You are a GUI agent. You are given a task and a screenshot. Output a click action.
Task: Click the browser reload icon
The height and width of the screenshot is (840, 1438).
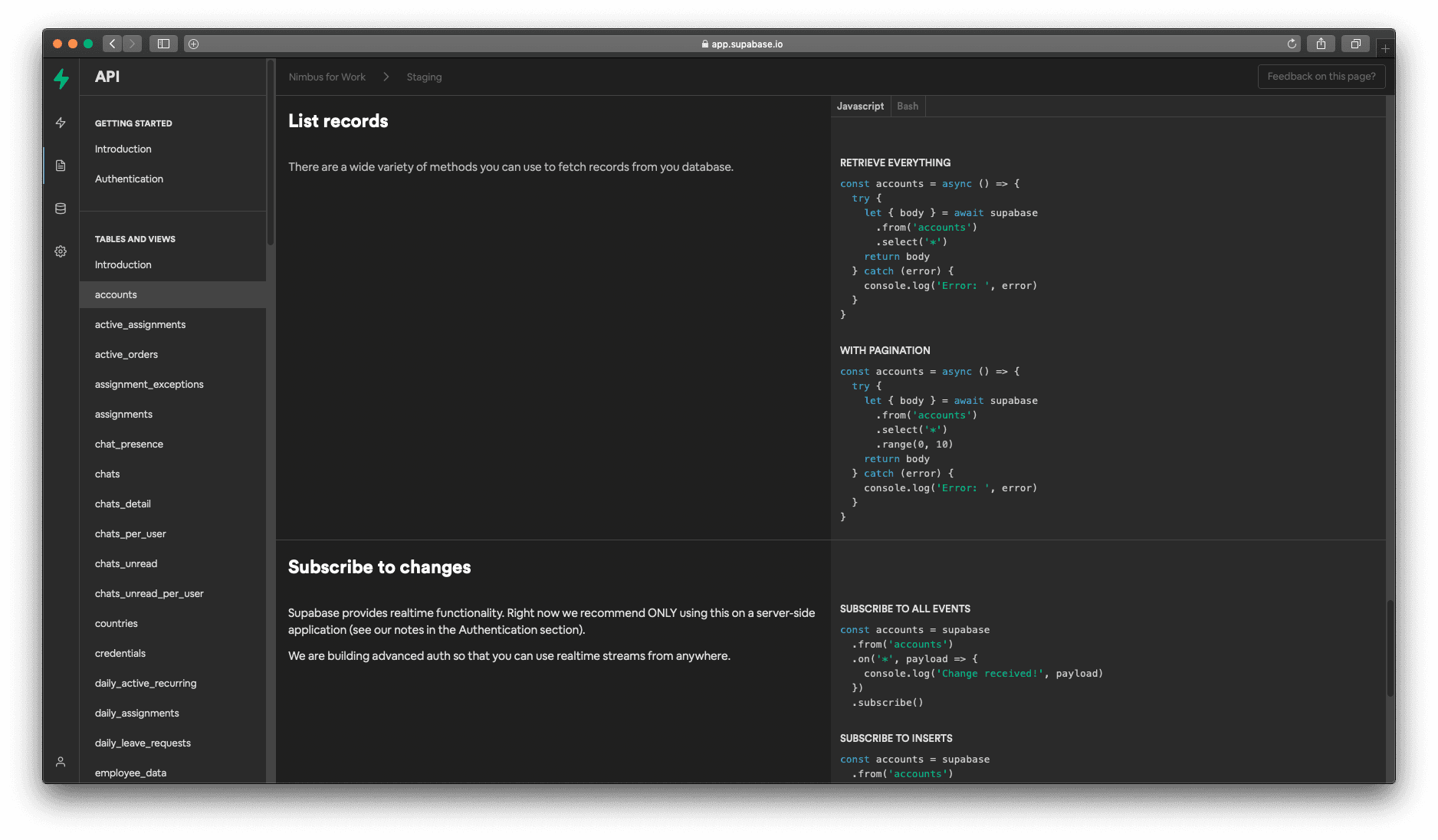coord(1292,44)
